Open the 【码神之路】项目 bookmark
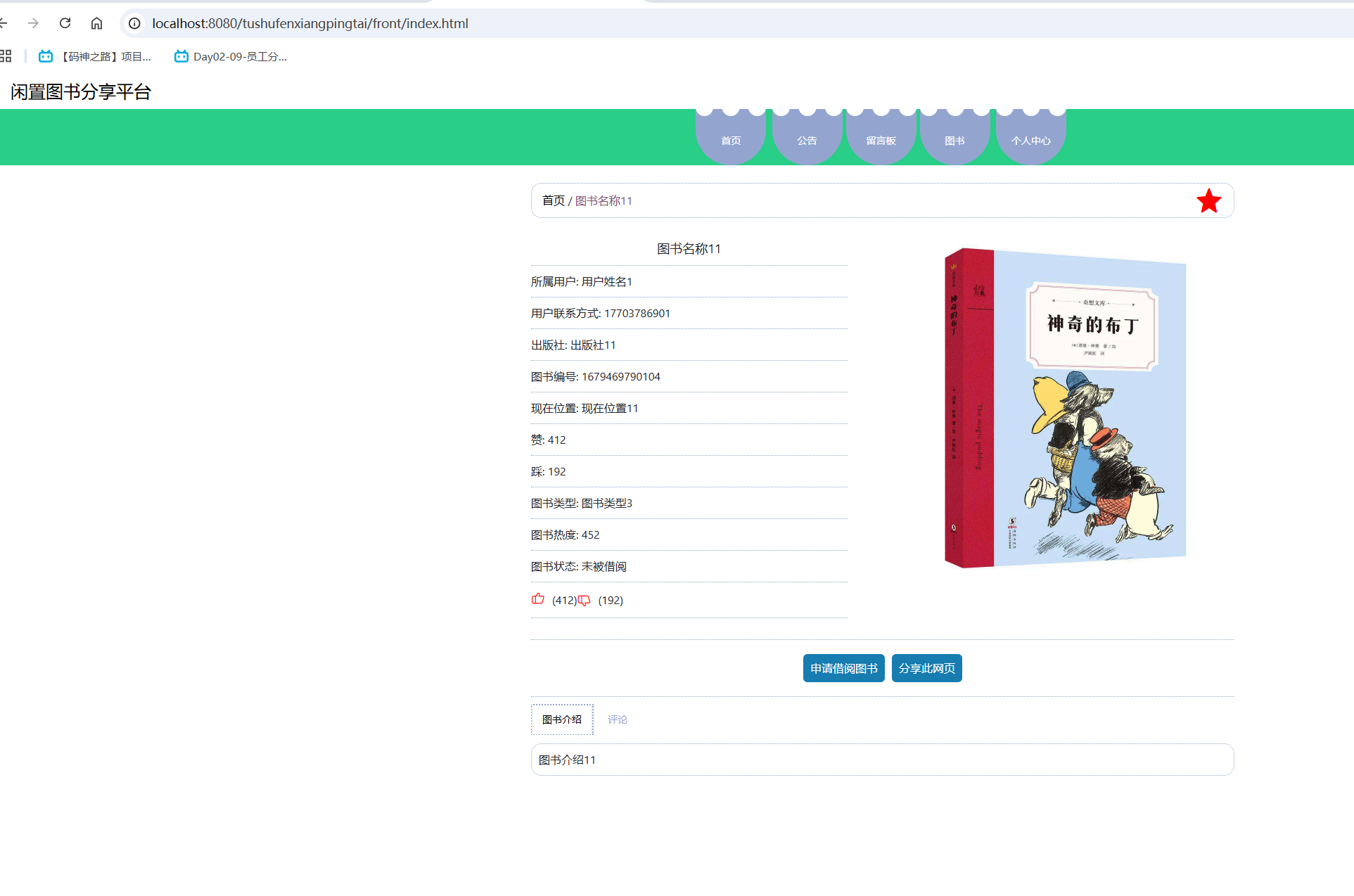Screen dimensions: 1354x896 pyautogui.click(x=95, y=56)
